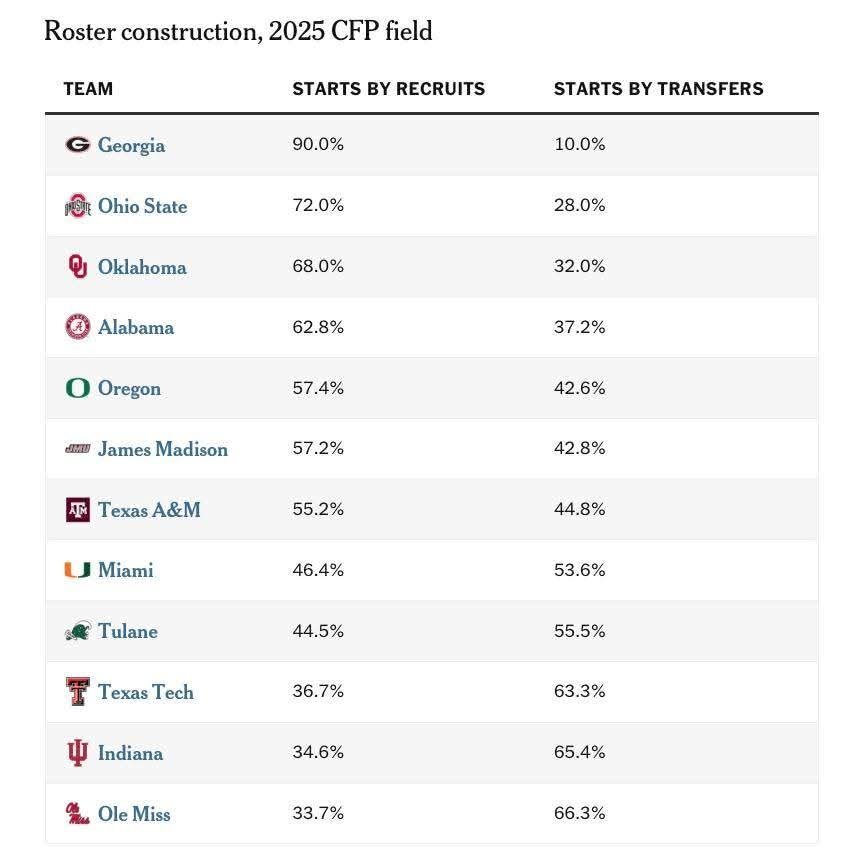Click the Ohio State logo icon
861x865 pixels.
[x=78, y=206]
